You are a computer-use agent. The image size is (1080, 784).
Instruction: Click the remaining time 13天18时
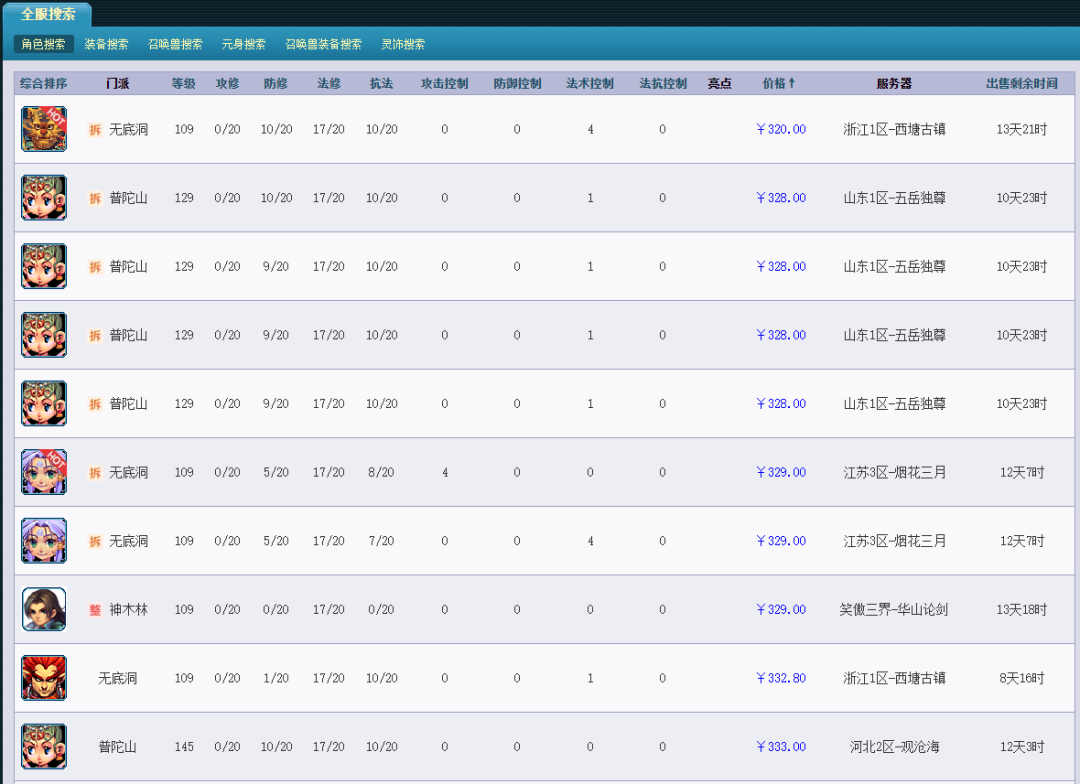1021,609
